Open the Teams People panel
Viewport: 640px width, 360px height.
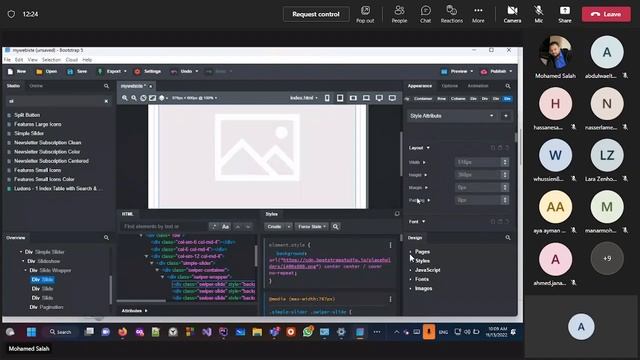[x=399, y=14]
